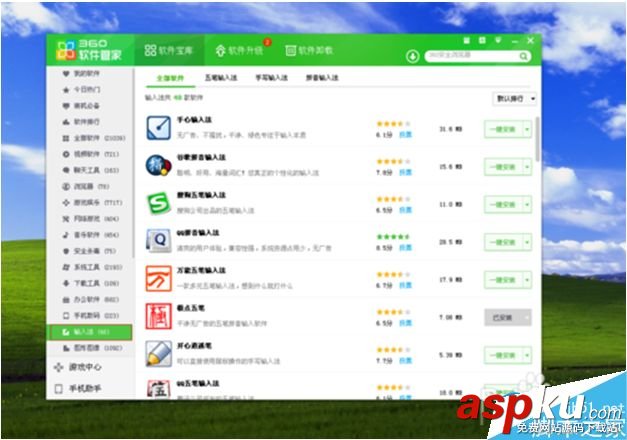Click 一键安装 for 搜狗五笔输入法

pos(503,205)
